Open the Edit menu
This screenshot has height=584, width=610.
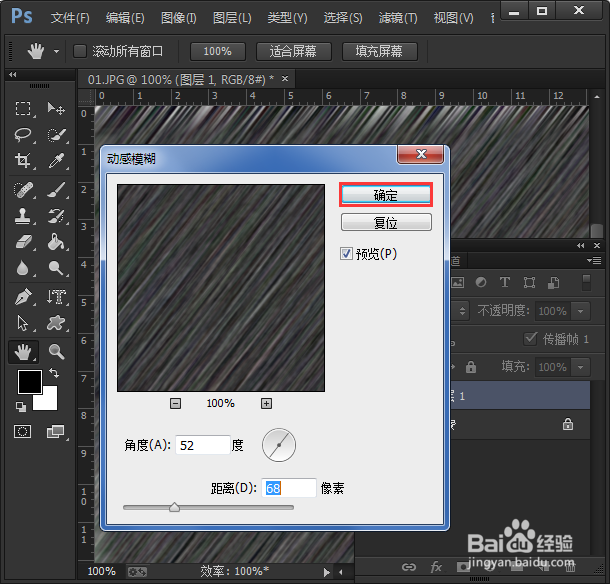pos(125,18)
